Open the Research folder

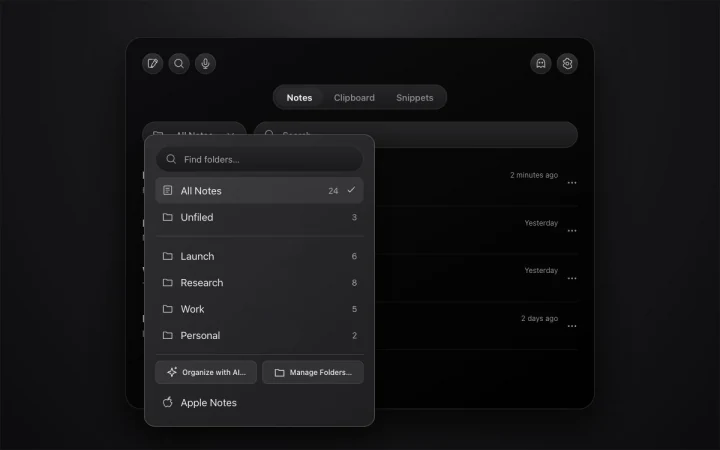[259, 282]
